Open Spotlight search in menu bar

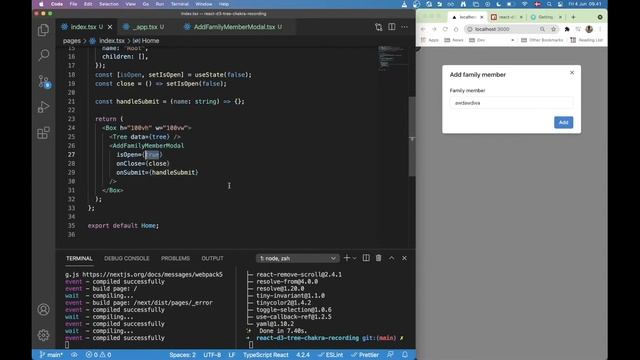tap(549, 4)
